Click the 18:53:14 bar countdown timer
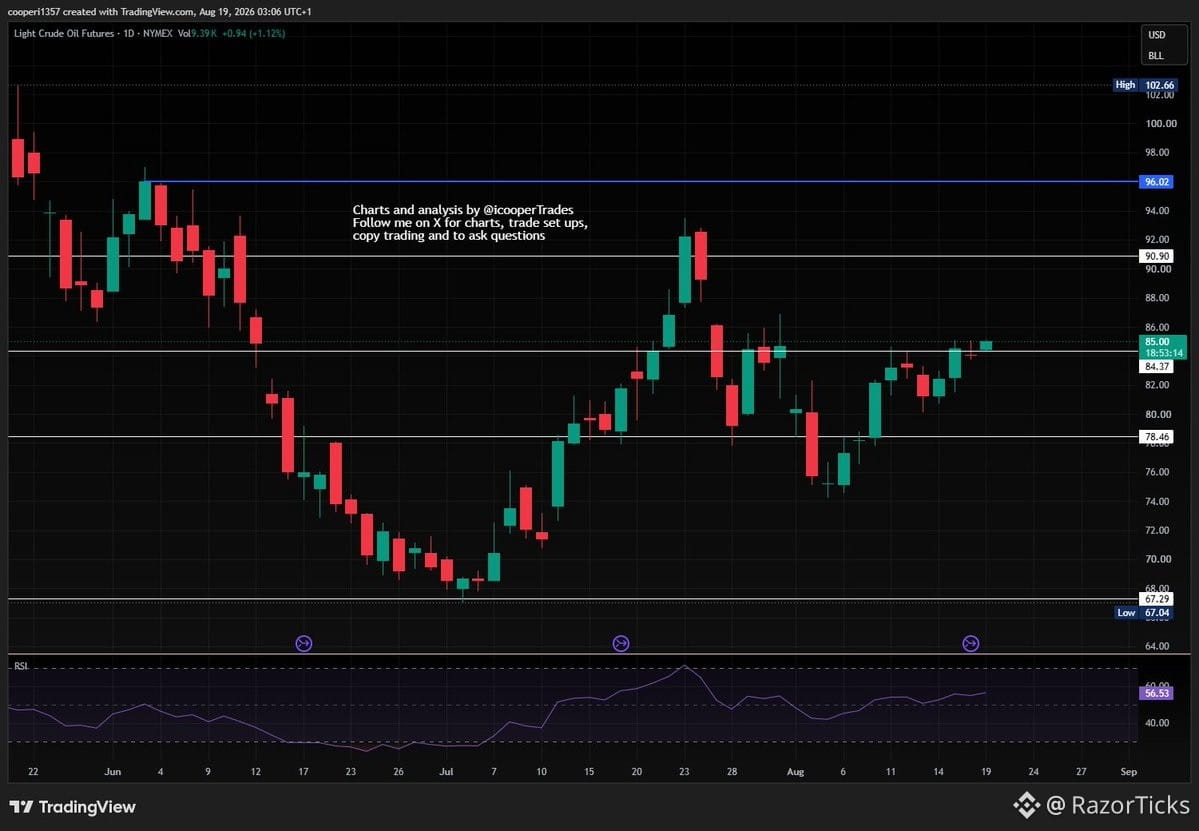1199x831 pixels. point(1162,353)
